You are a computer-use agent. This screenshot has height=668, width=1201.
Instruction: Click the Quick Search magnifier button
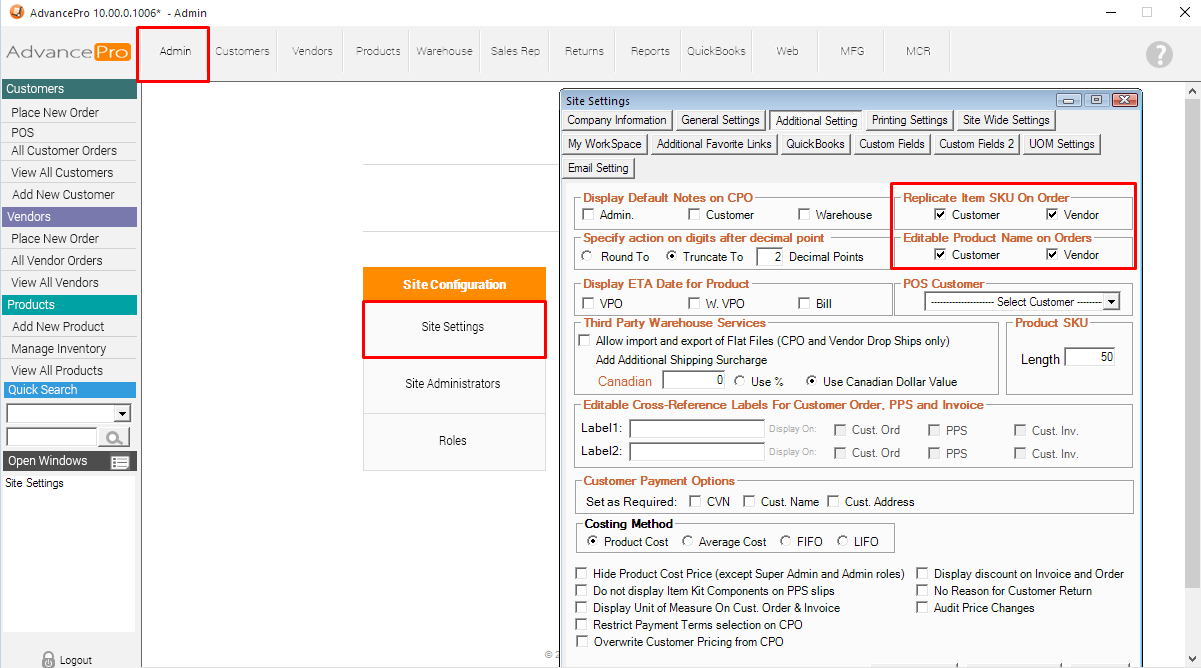tap(116, 437)
